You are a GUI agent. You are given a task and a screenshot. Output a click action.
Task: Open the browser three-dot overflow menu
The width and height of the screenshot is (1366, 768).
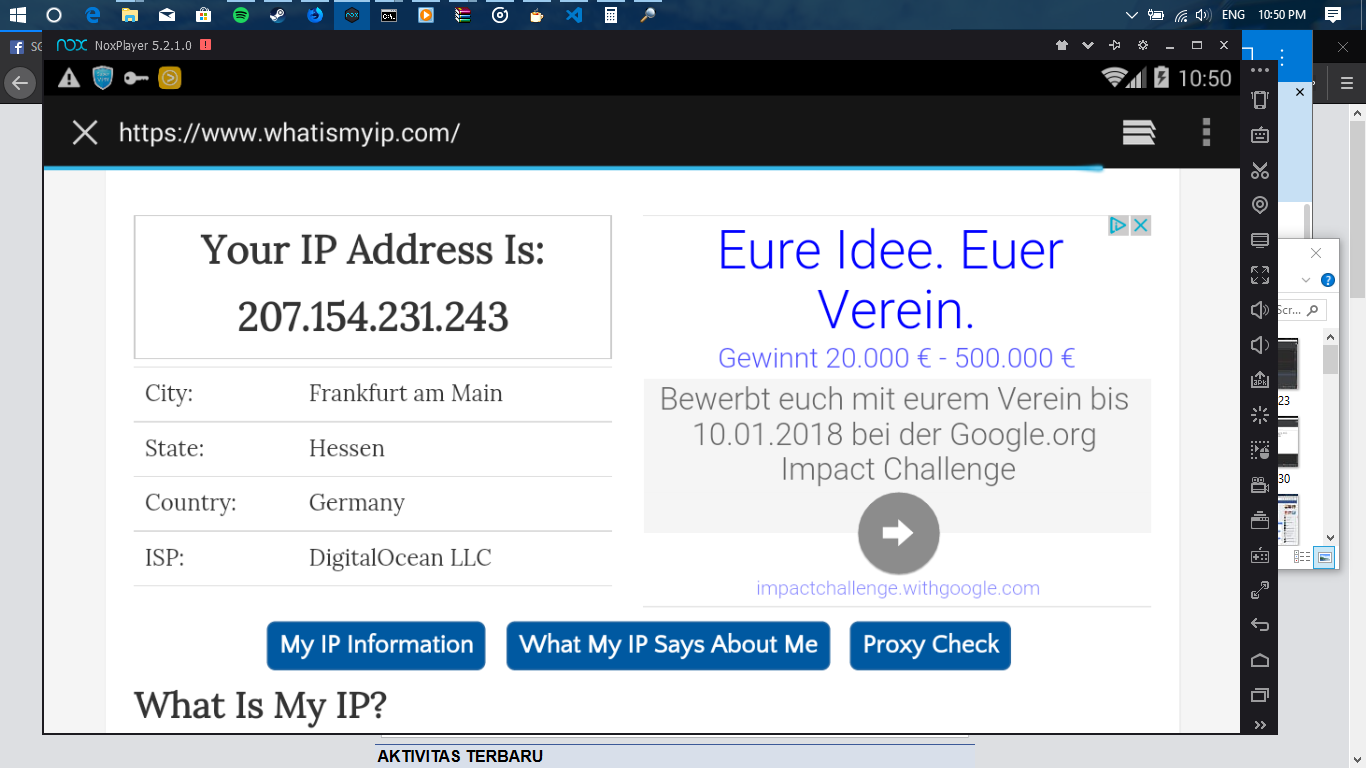point(1206,132)
